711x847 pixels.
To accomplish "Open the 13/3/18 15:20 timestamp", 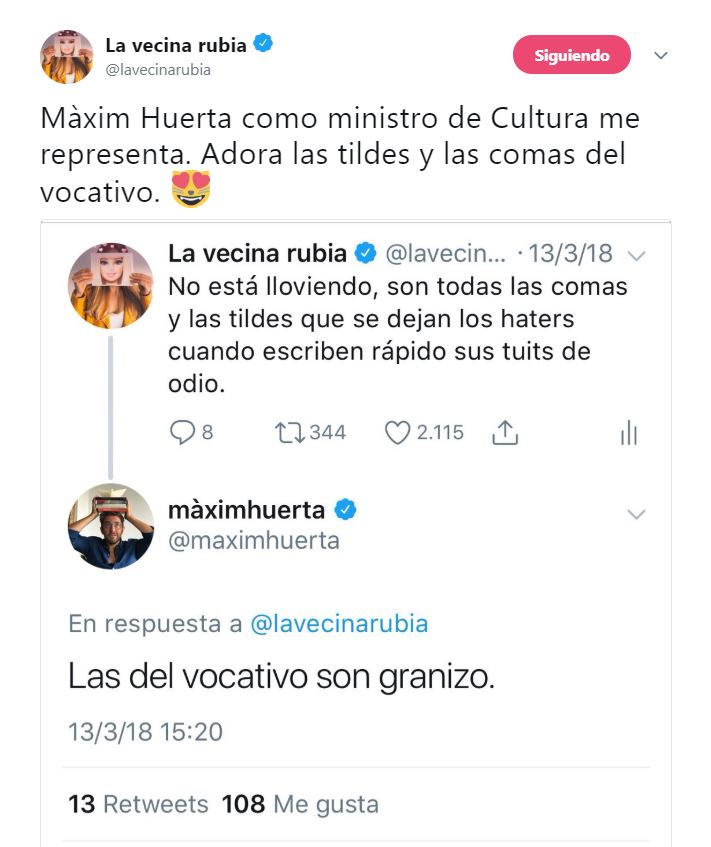I will [145, 731].
